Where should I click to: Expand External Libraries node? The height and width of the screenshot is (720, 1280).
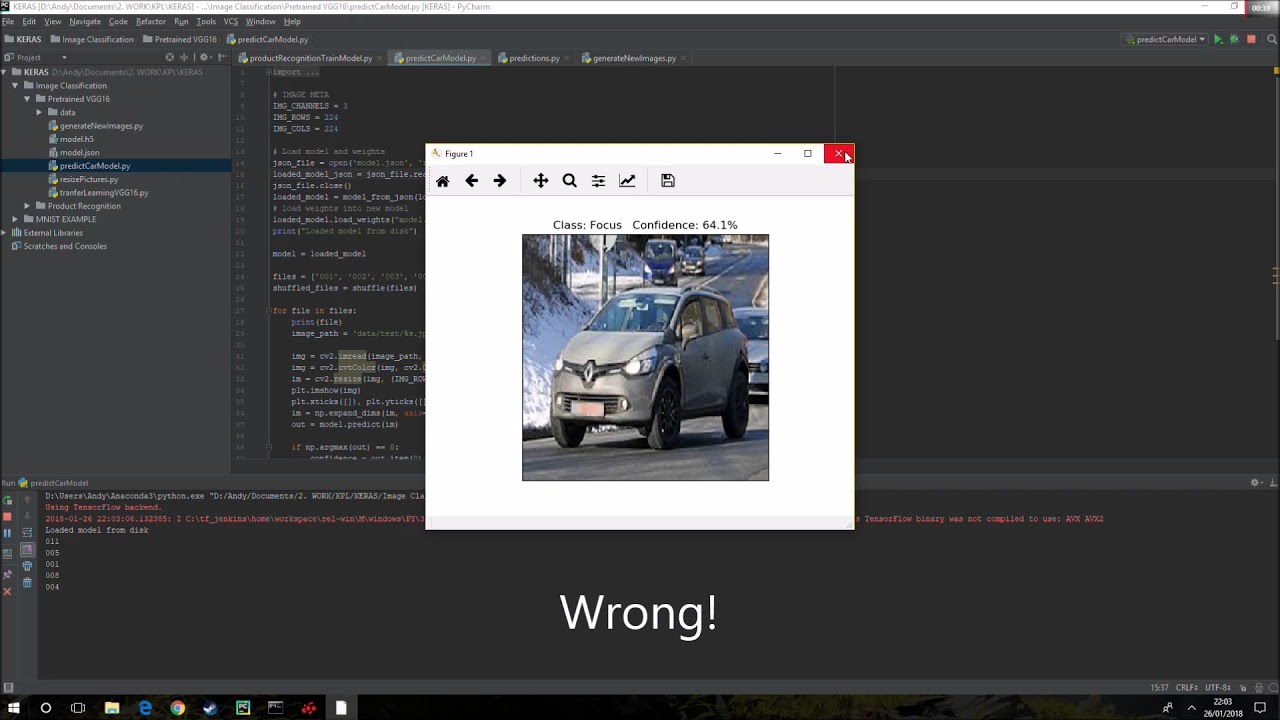[x=5, y=233]
